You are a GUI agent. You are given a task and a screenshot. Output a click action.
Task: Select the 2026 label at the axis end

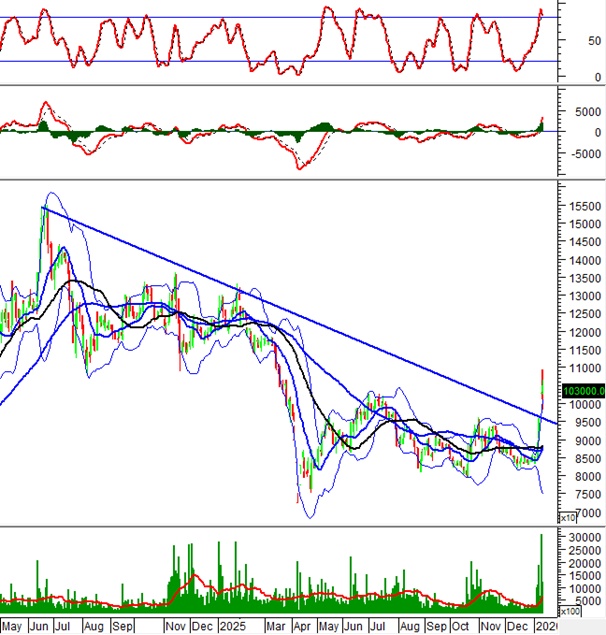(562, 625)
